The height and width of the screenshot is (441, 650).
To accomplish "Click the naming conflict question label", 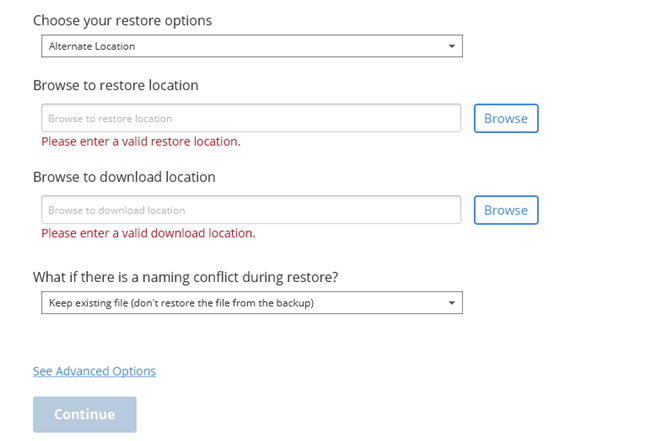I will (x=185, y=277).
